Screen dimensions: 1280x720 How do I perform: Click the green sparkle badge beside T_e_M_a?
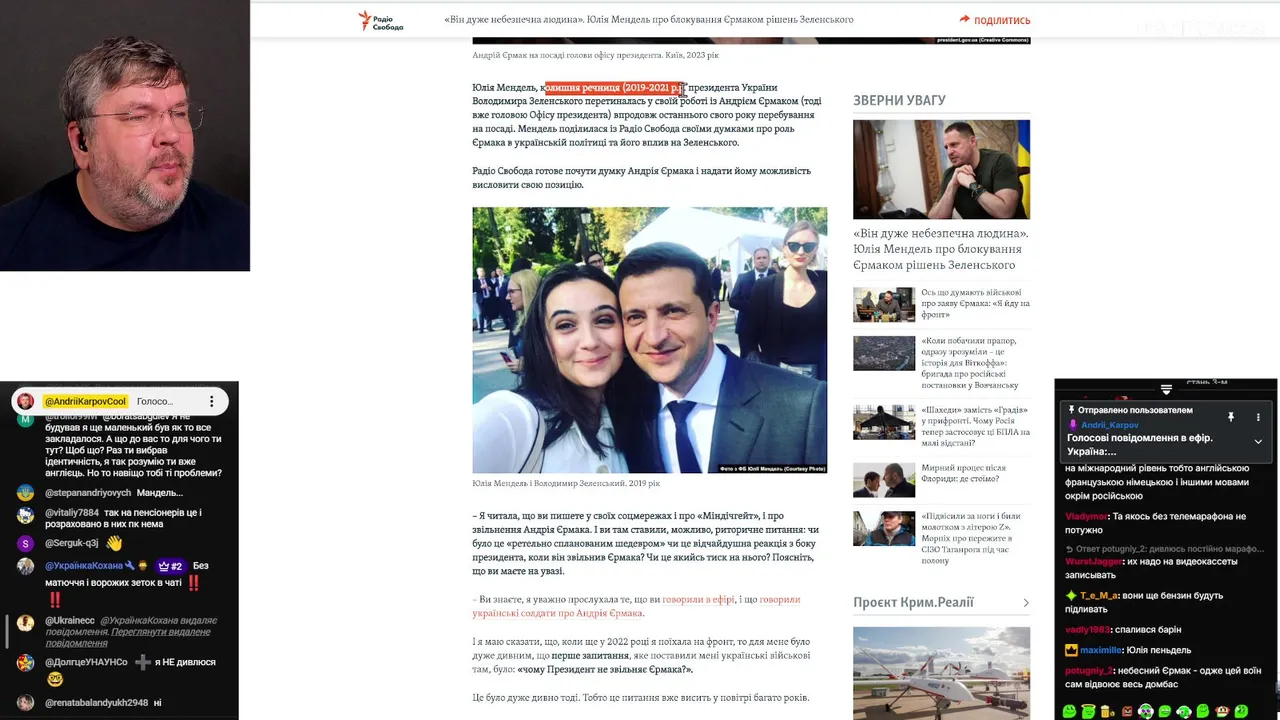pyautogui.click(x=1071, y=594)
